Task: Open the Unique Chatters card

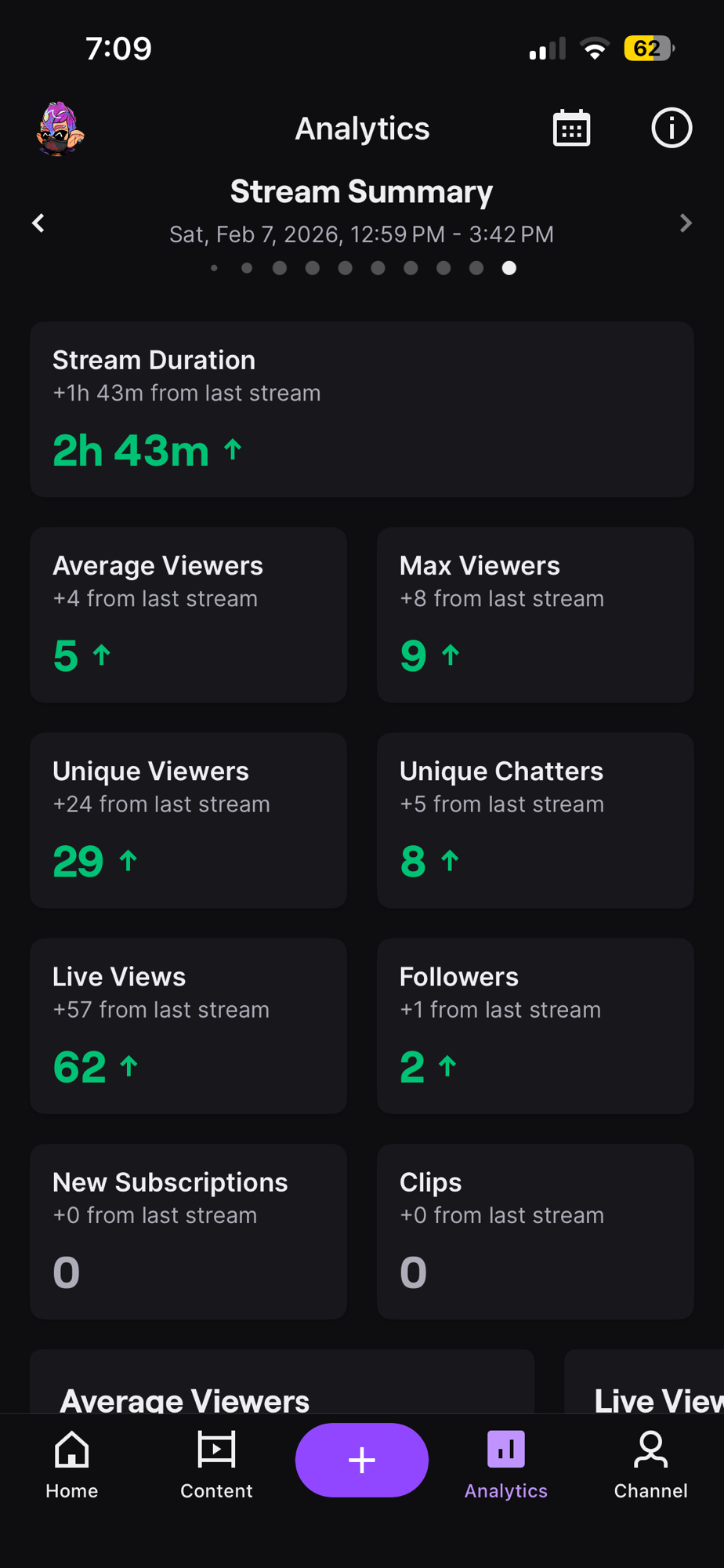Action: click(x=535, y=820)
